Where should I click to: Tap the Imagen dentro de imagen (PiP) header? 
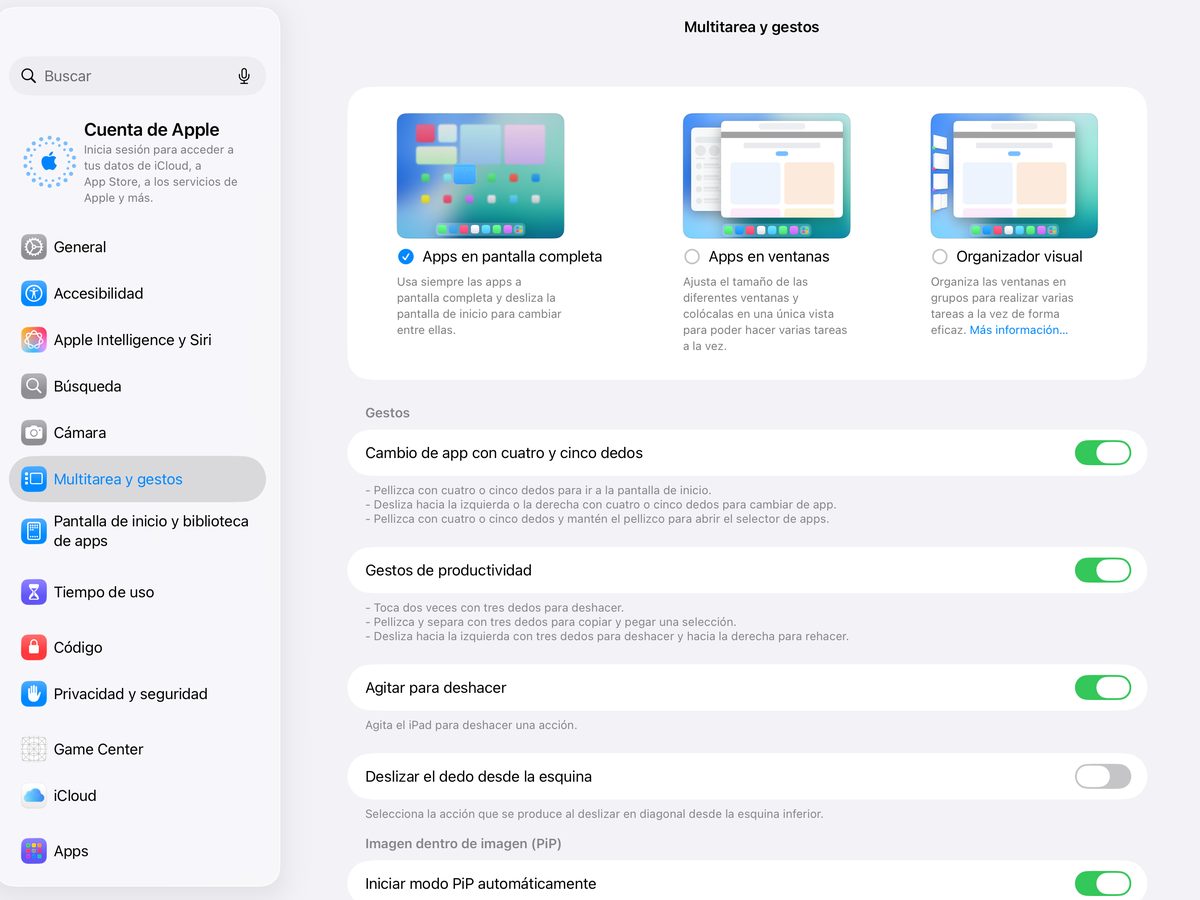coord(463,844)
